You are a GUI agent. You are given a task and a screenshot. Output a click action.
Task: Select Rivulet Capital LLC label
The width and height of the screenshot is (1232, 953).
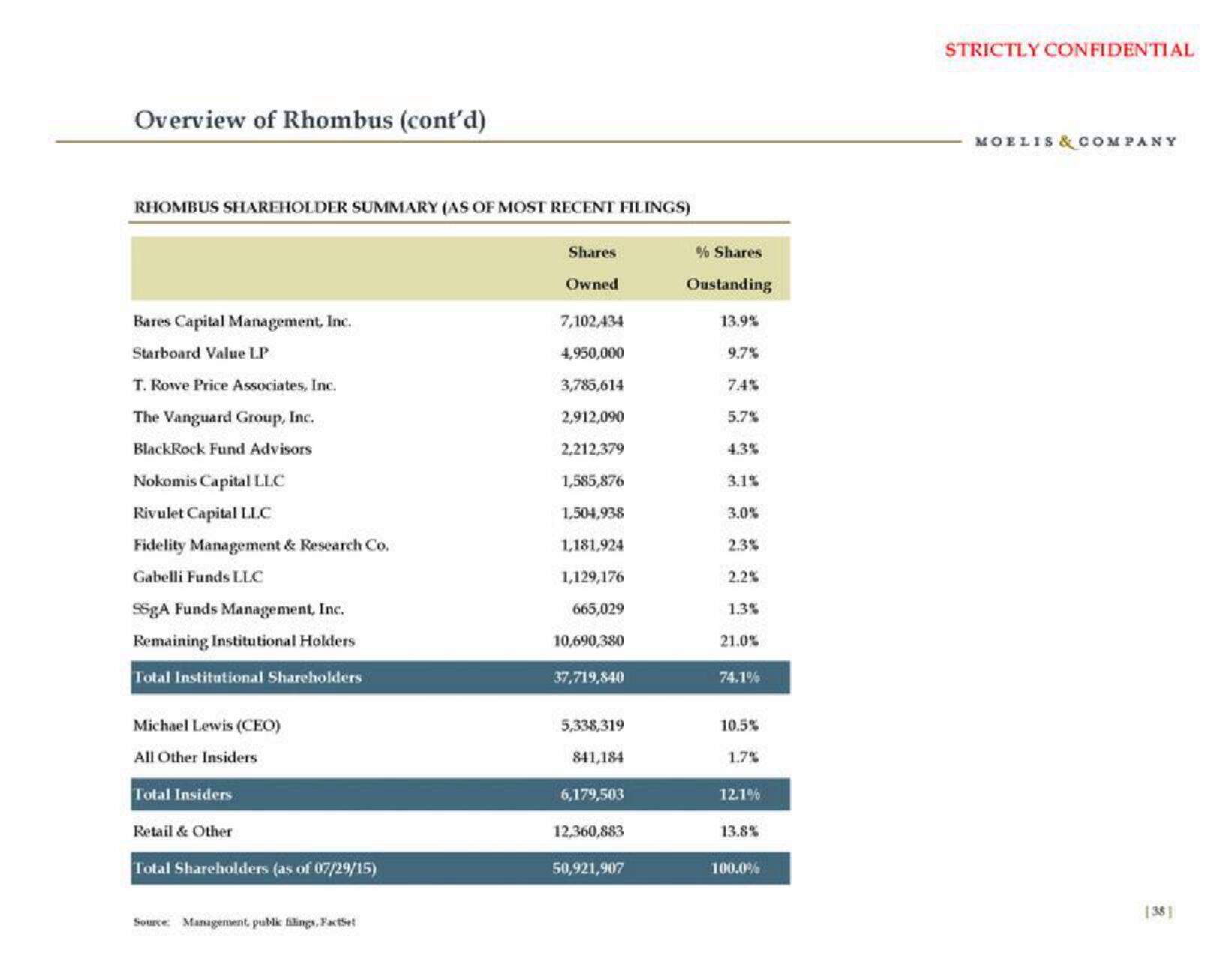(201, 513)
